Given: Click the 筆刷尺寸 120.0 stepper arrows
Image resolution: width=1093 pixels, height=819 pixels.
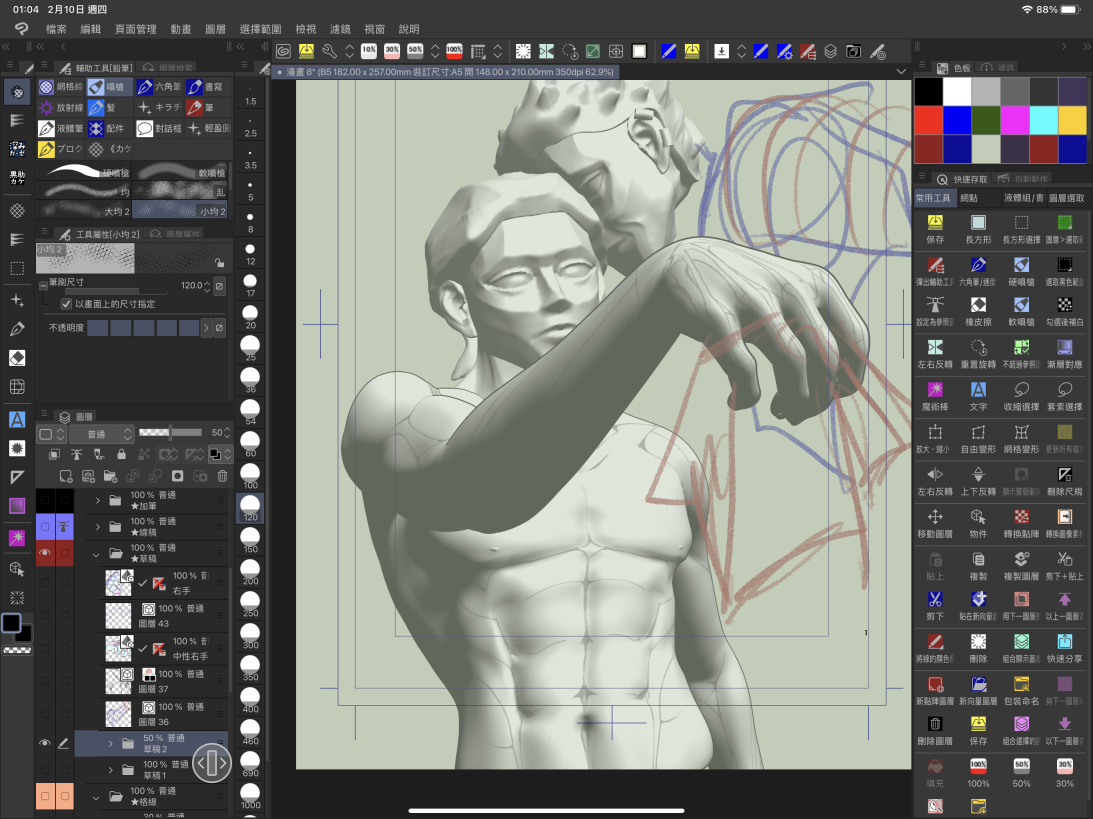Looking at the screenshot, I should click(x=207, y=286).
